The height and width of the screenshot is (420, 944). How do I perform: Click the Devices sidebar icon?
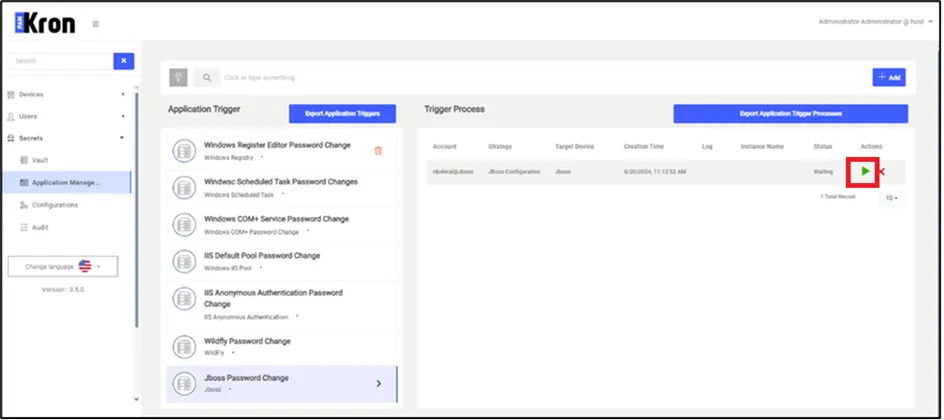pyautogui.click(x=10, y=94)
